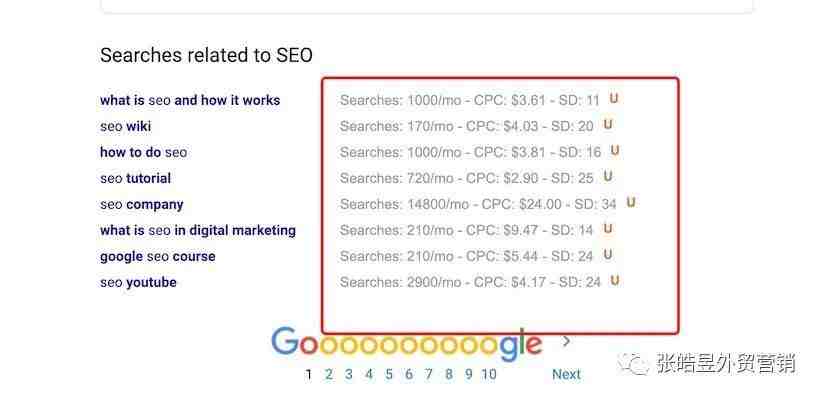Open the 'seo wiki' related search
Image resolution: width=822 pixels, height=399 pixels.
pyautogui.click(x=125, y=126)
